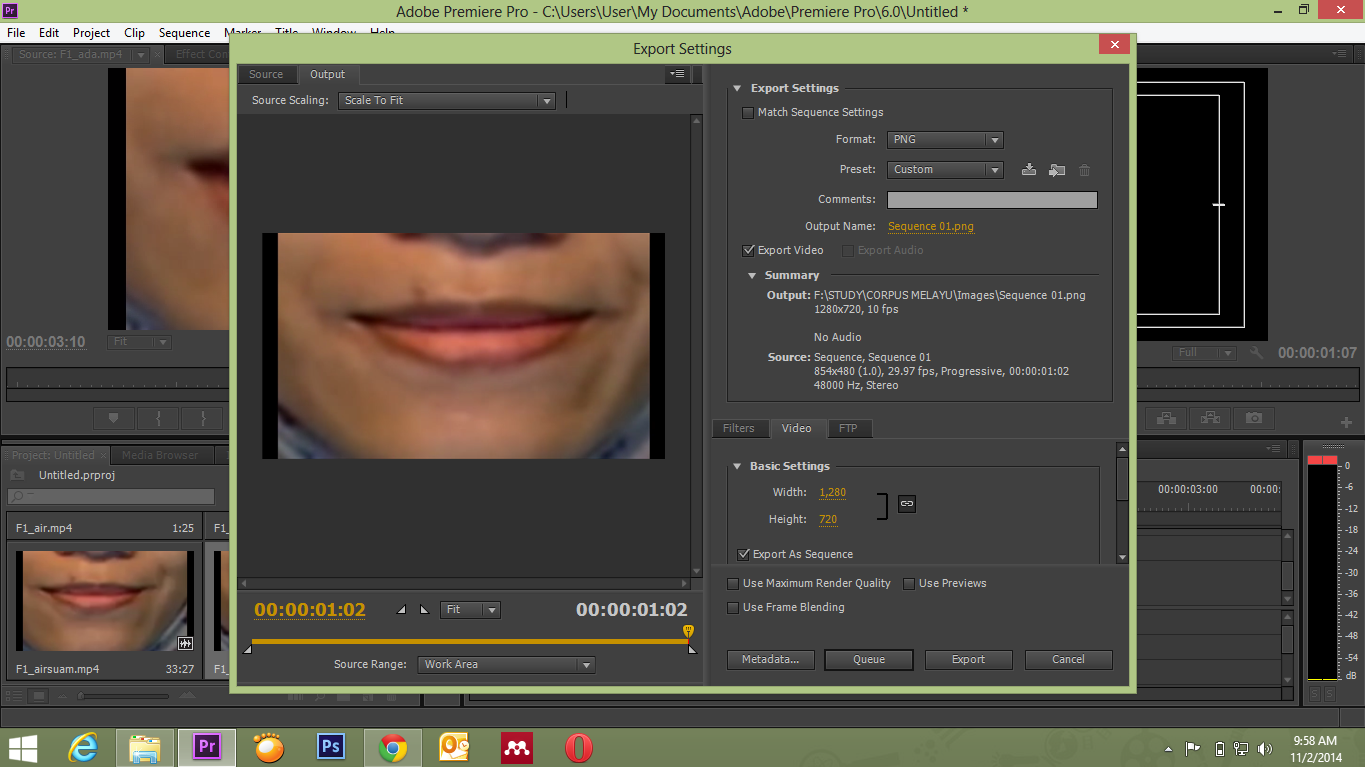Enable Use Maximum Render Quality
The height and width of the screenshot is (767, 1365).
pyautogui.click(x=733, y=583)
